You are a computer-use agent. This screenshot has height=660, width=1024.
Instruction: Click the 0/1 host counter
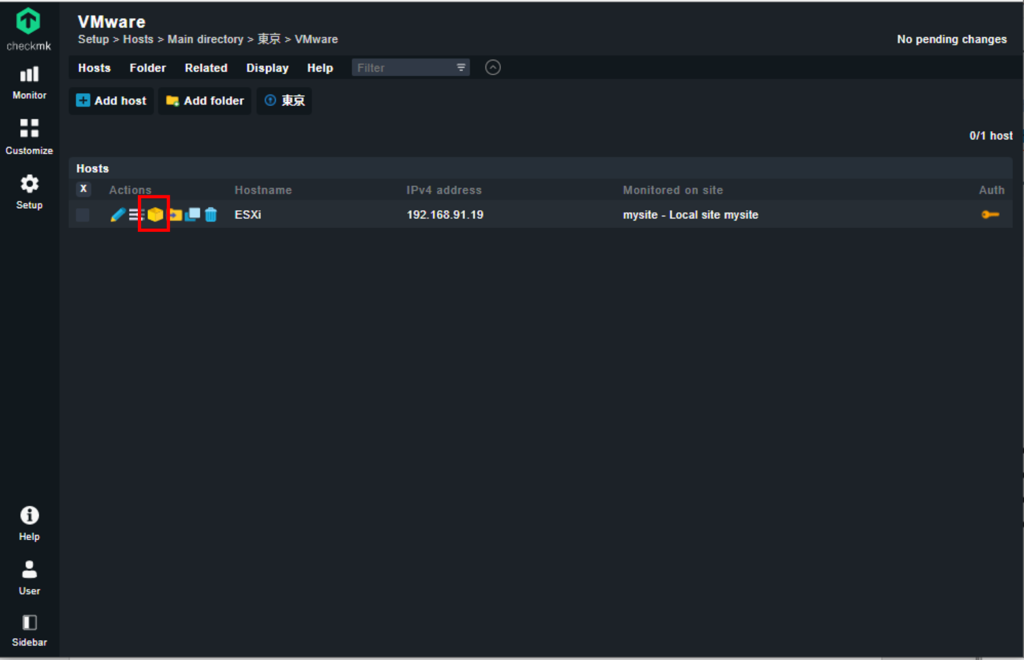[x=991, y=136]
